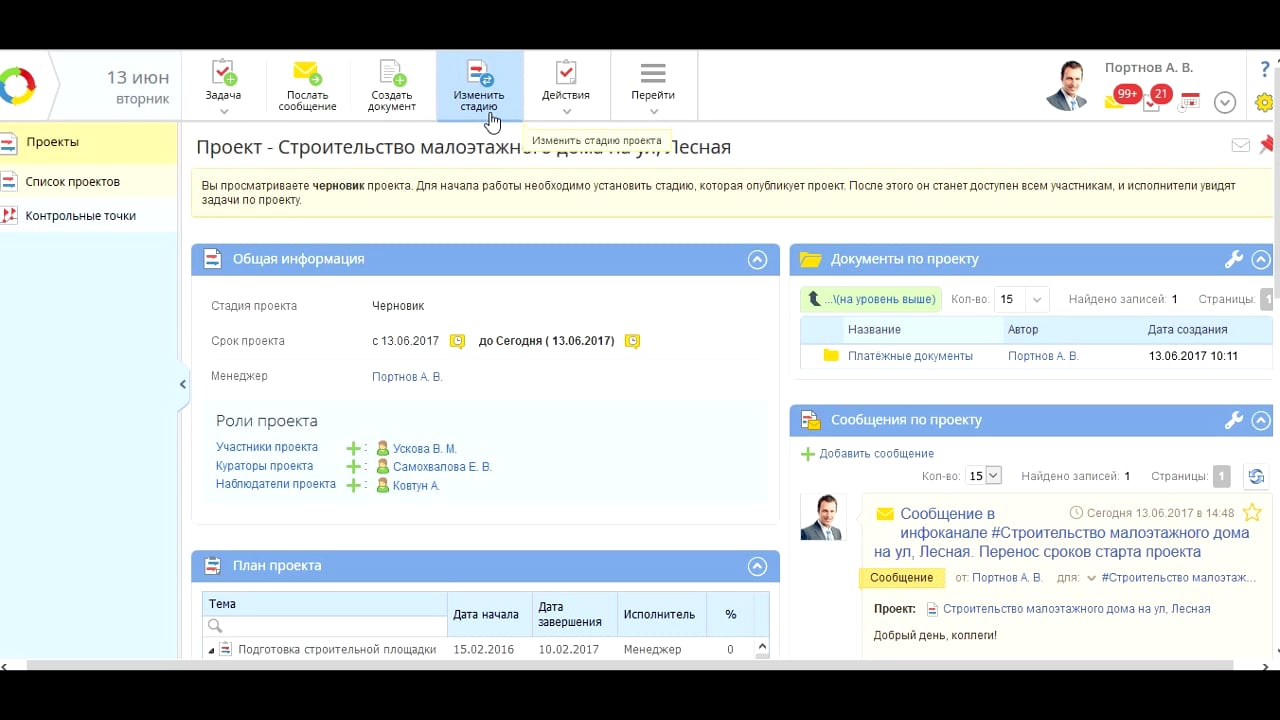Collapse the Сообщения по проекту panel
Screen dimensions: 1280x720
[1261, 421]
